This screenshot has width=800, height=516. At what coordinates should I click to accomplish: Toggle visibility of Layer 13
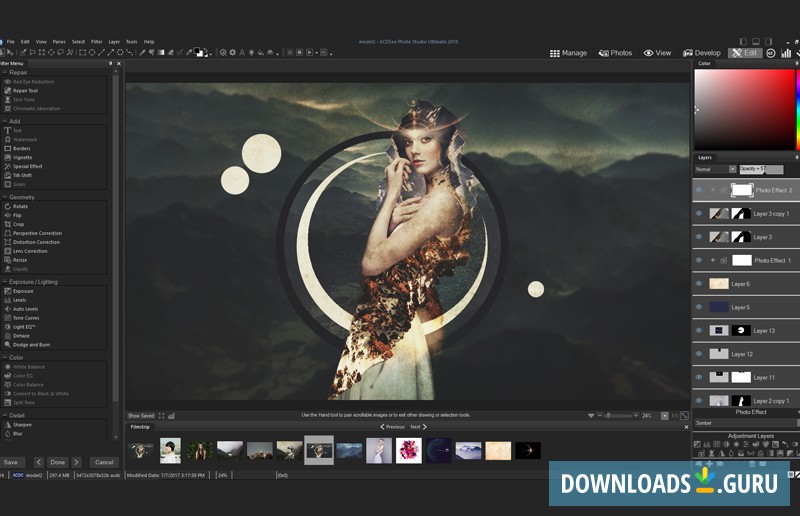[699, 331]
